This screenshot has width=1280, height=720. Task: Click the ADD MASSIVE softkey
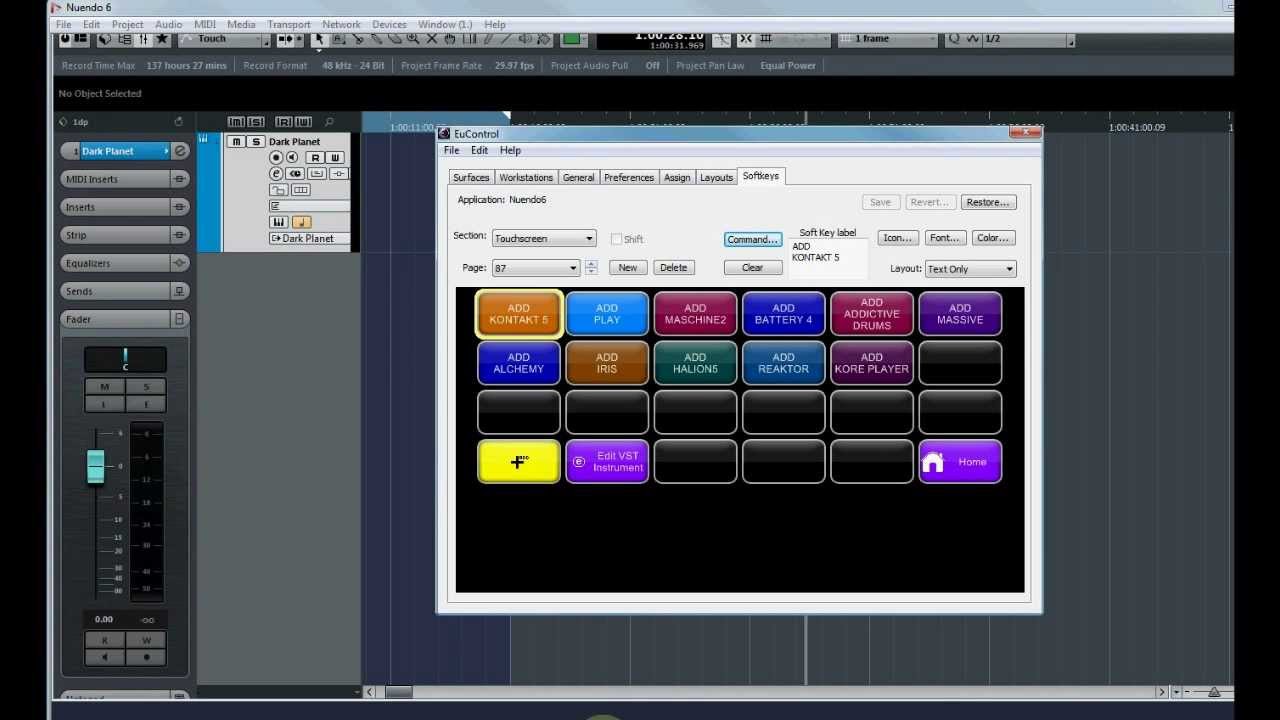point(960,314)
